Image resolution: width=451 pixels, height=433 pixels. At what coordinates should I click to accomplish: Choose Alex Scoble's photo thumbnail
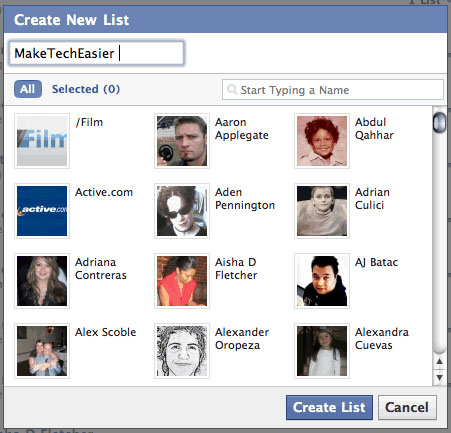click(x=42, y=351)
